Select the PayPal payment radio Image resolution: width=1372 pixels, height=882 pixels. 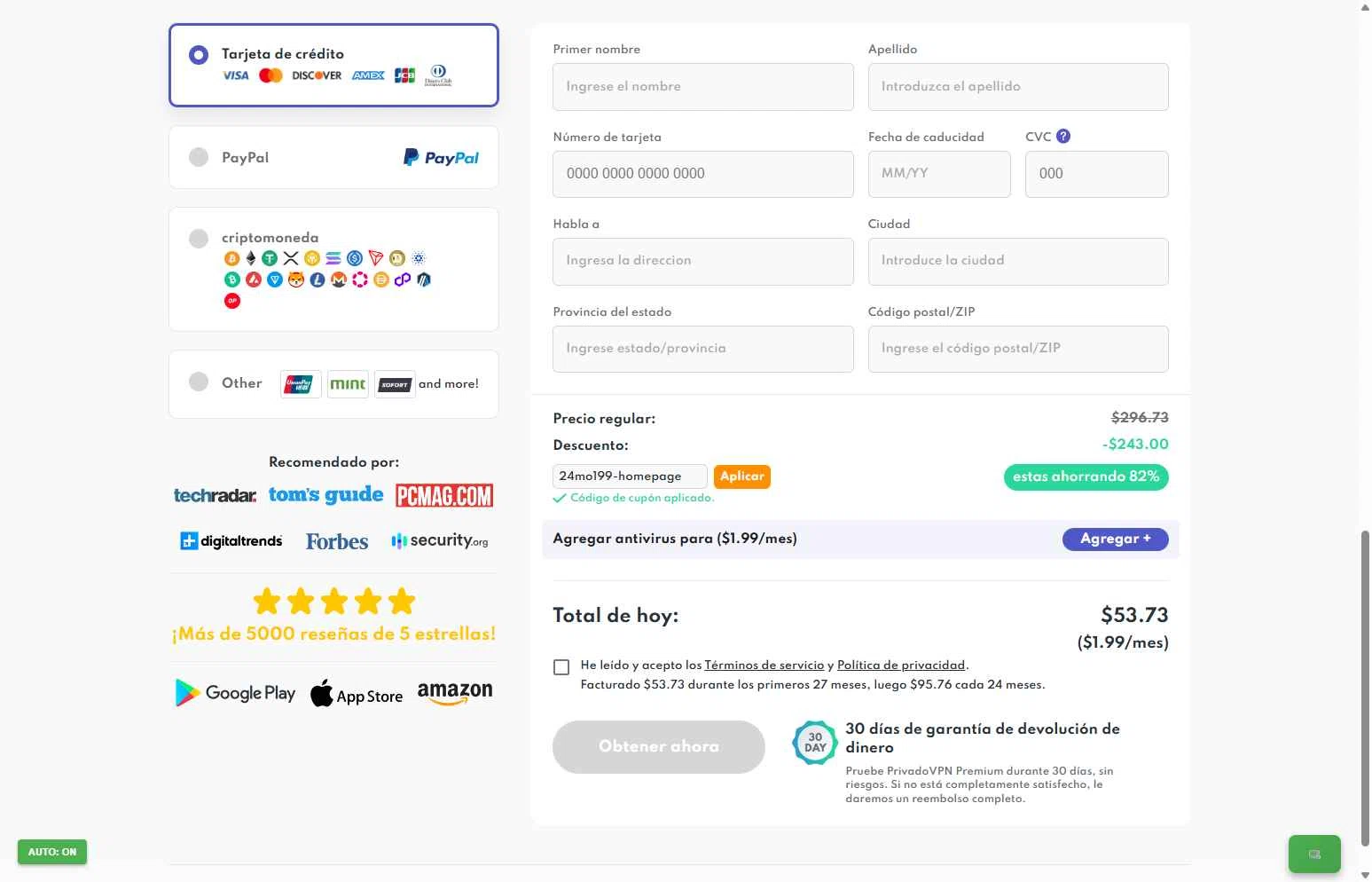[199, 157]
